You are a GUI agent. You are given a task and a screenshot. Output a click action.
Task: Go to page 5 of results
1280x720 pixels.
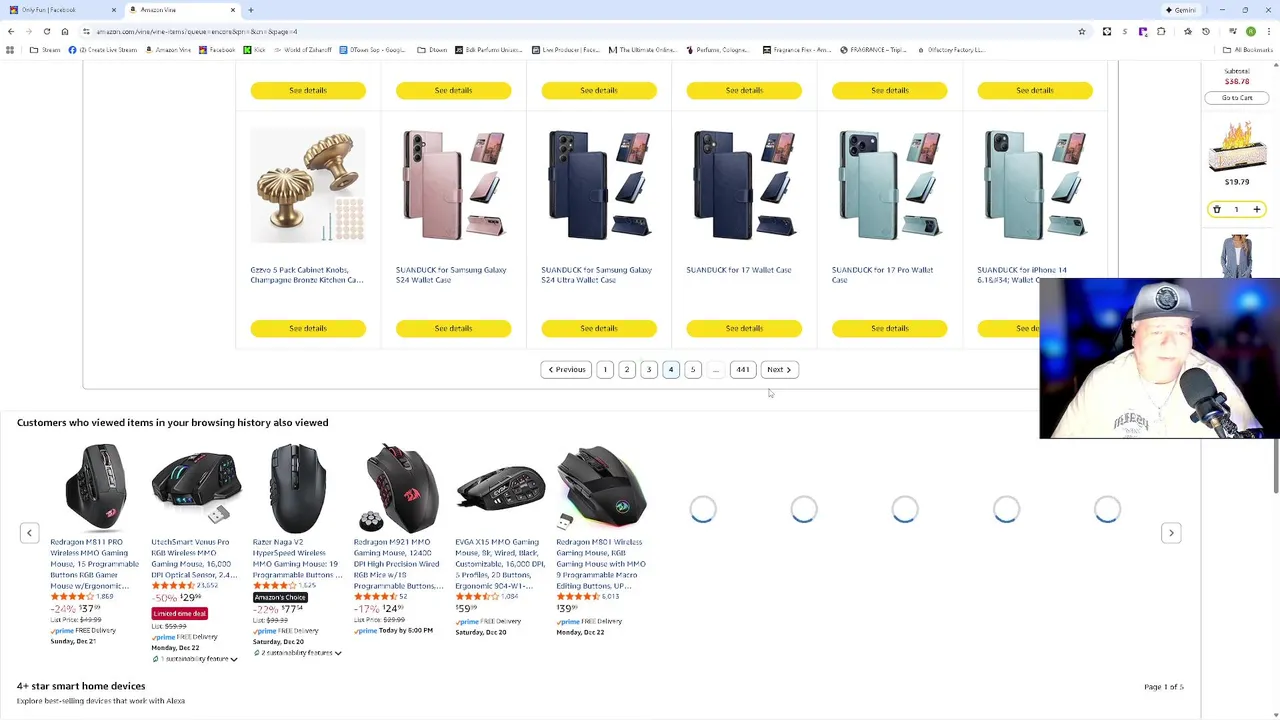coord(692,370)
